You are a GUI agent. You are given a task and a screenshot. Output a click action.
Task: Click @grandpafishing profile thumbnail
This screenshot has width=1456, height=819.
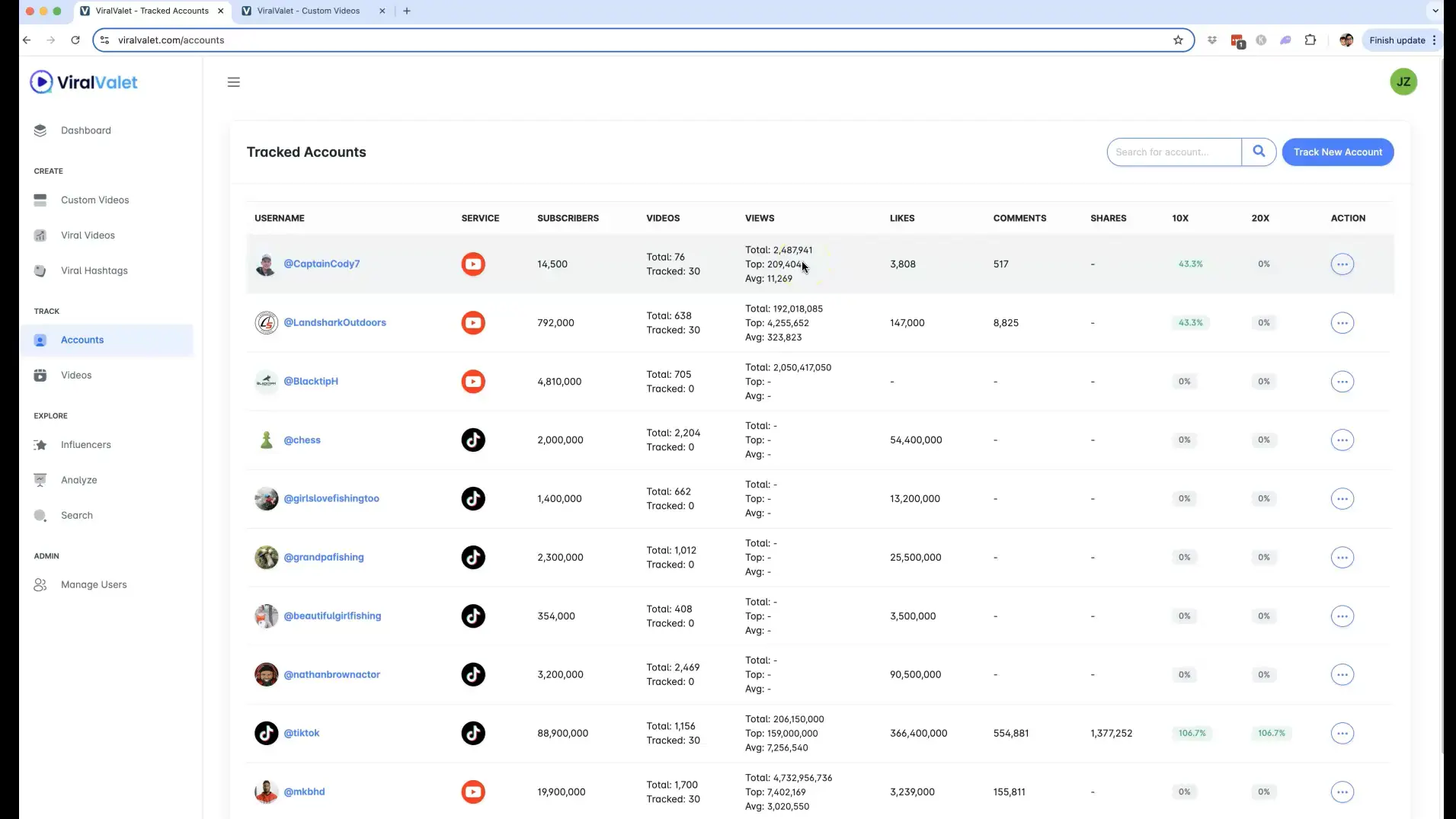(266, 558)
